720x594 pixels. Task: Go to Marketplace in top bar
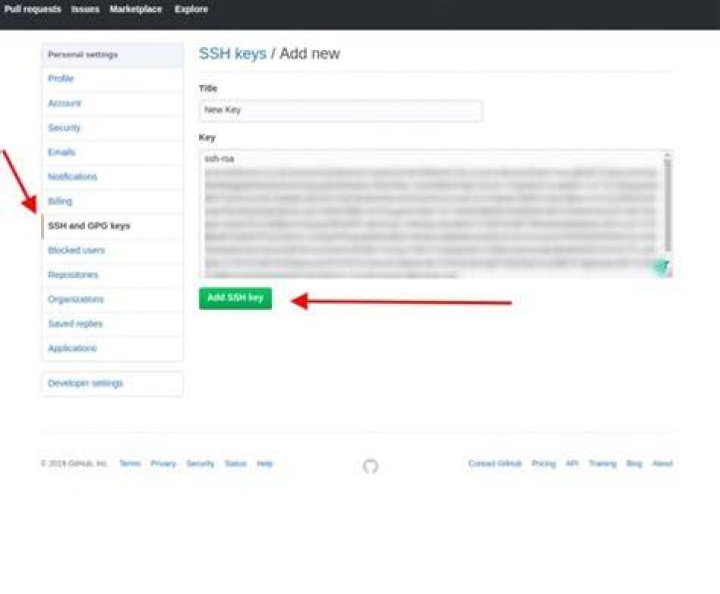135,9
